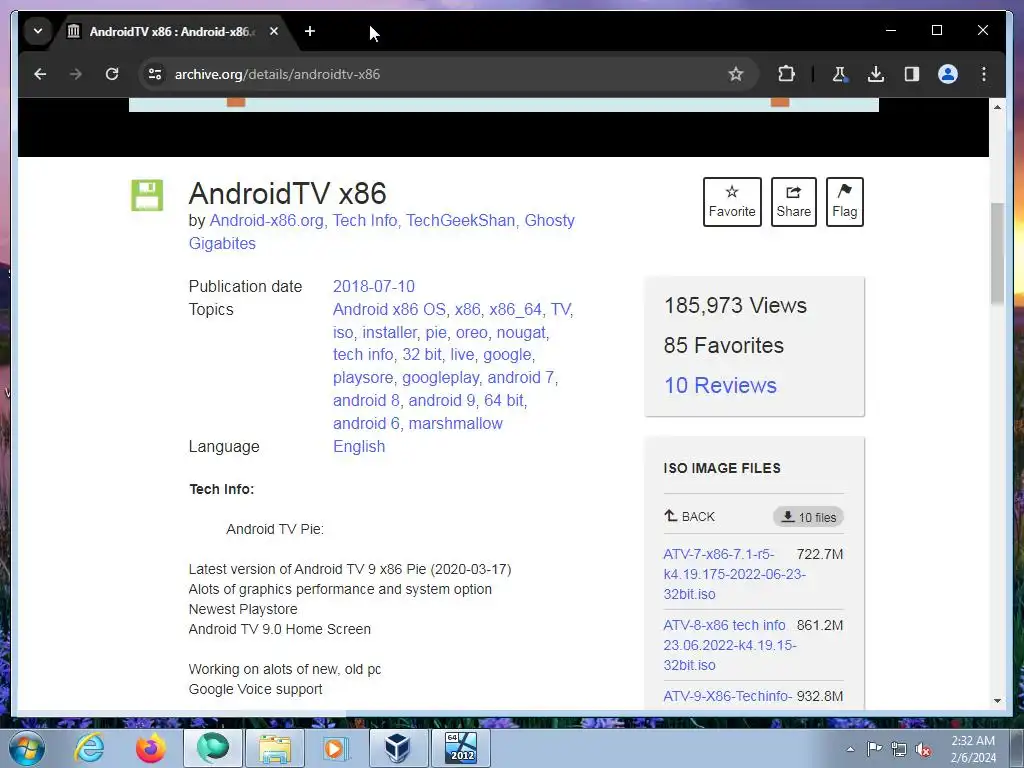Open the Extensions puzzle icon

pos(786,74)
